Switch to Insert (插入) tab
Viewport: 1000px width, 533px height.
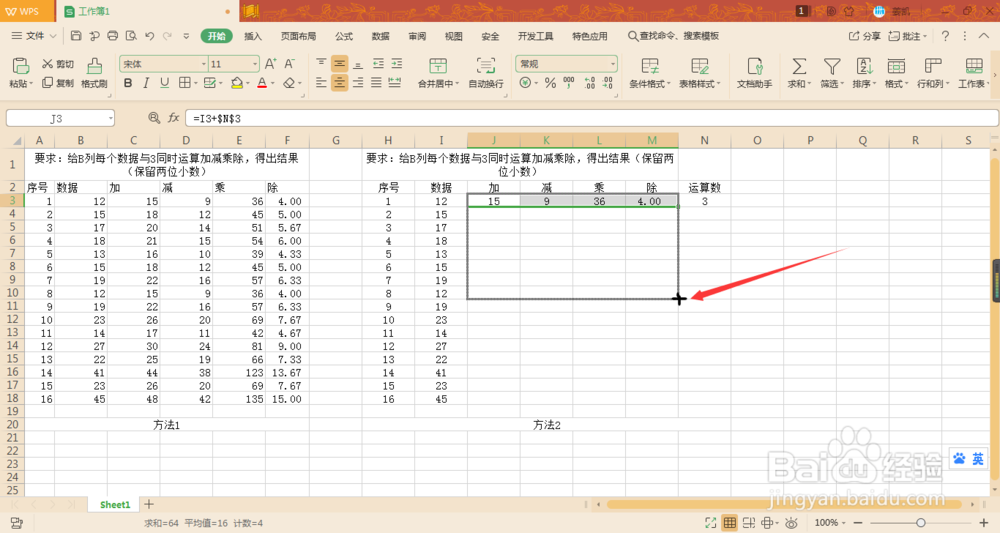coord(253,36)
